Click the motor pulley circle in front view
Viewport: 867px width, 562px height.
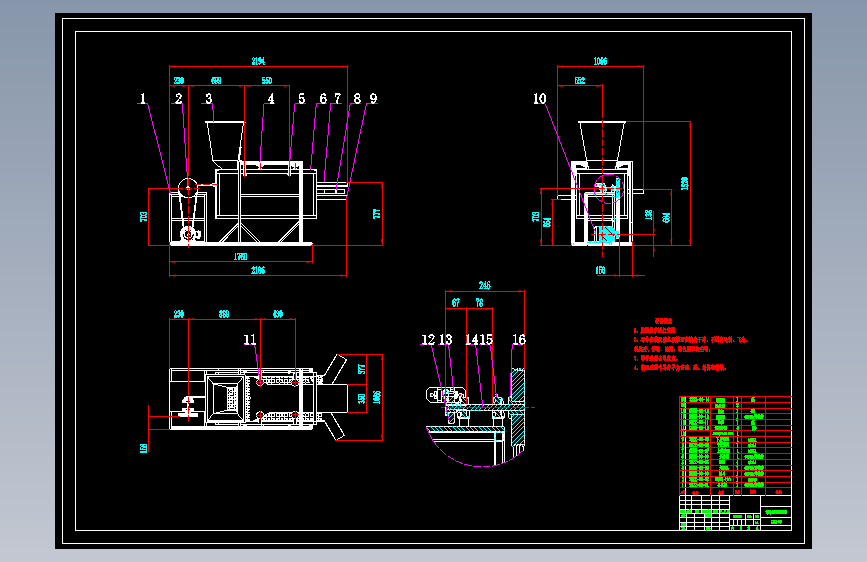pyautogui.click(x=188, y=188)
